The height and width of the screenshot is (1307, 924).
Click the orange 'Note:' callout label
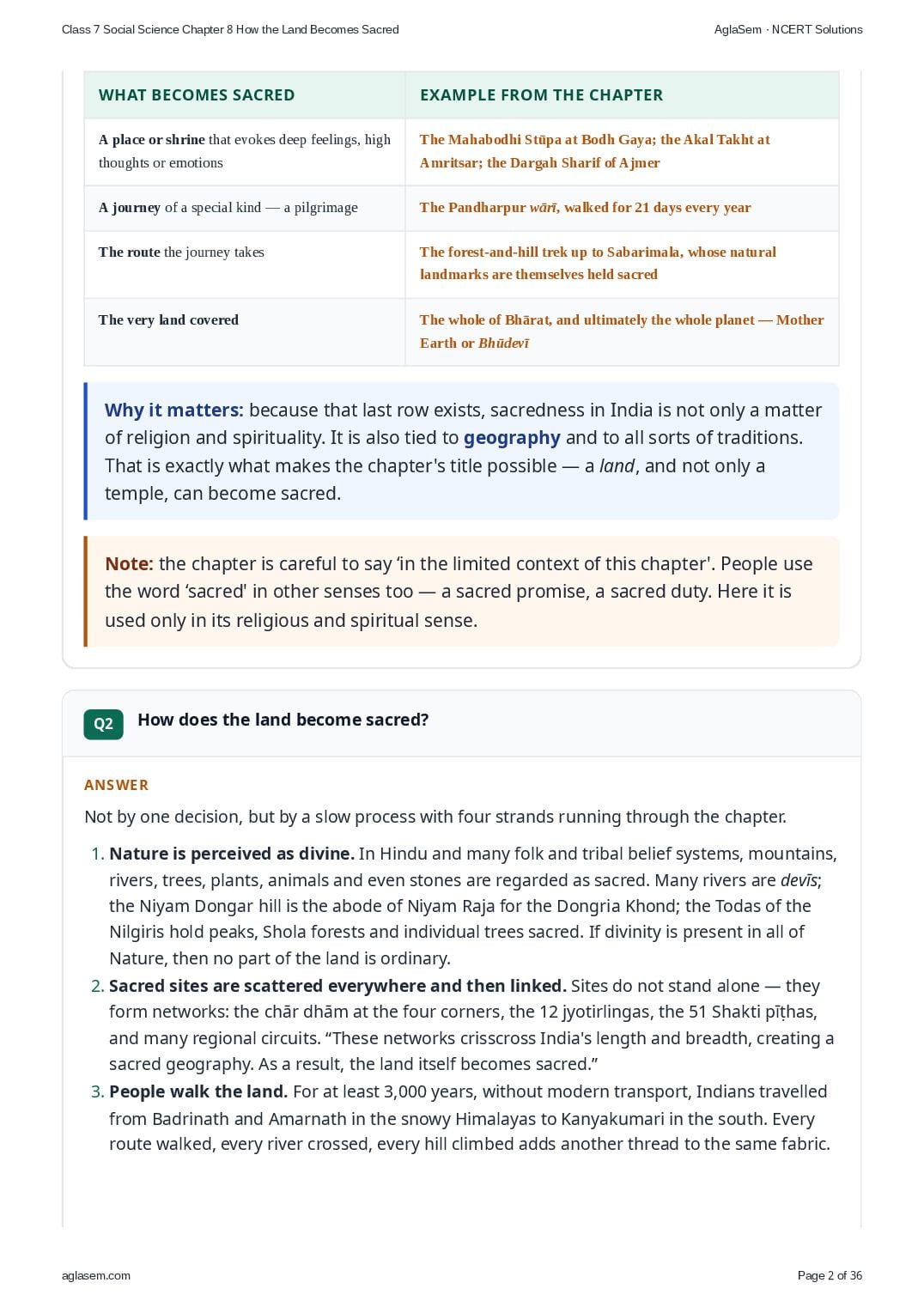[x=129, y=564]
